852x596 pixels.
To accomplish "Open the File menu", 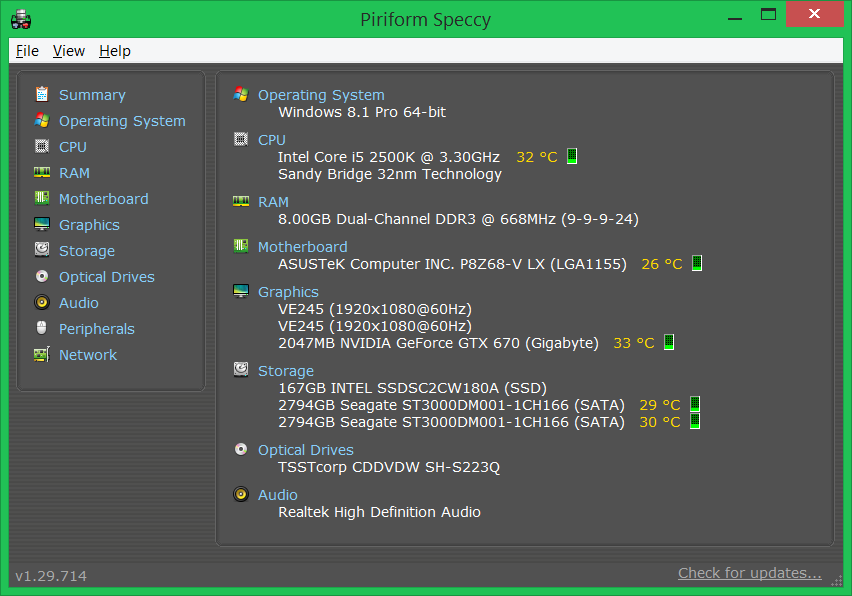I will 27,51.
